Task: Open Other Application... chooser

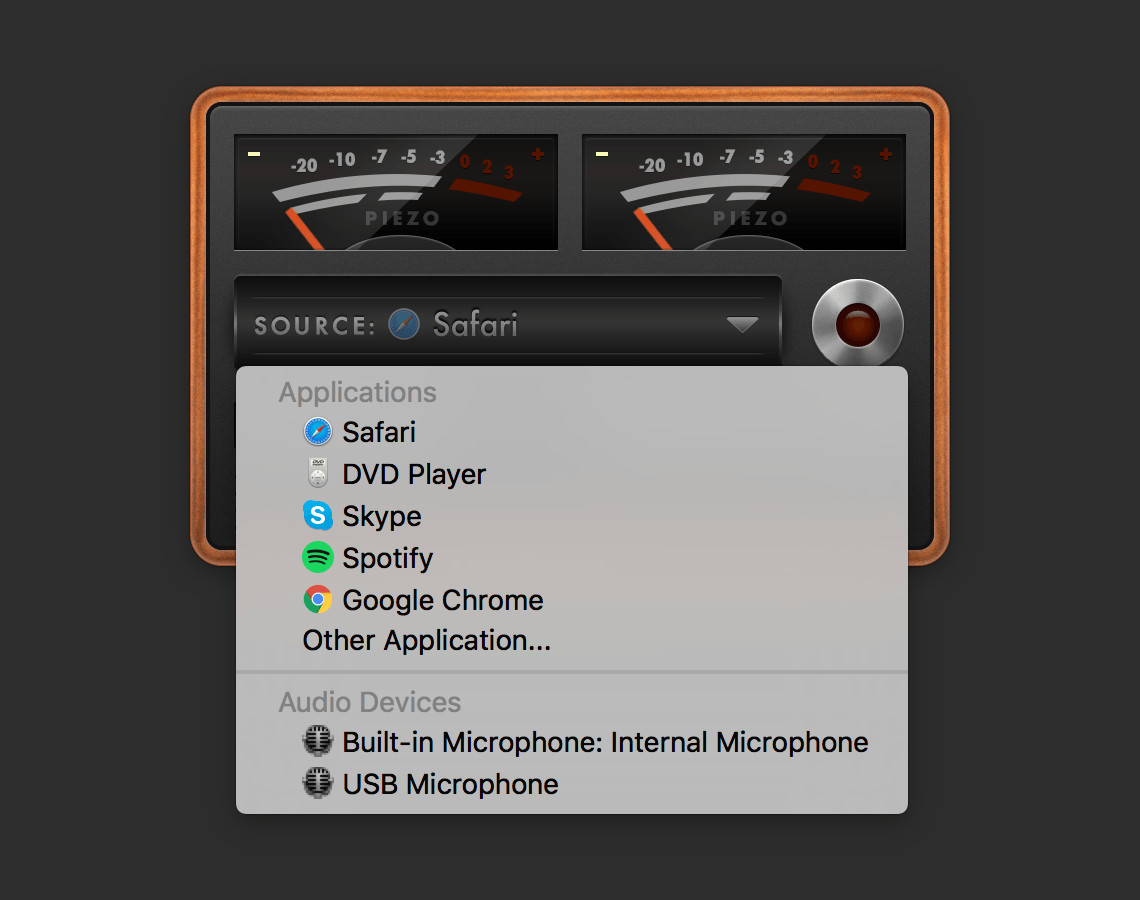Action: tap(571, 640)
